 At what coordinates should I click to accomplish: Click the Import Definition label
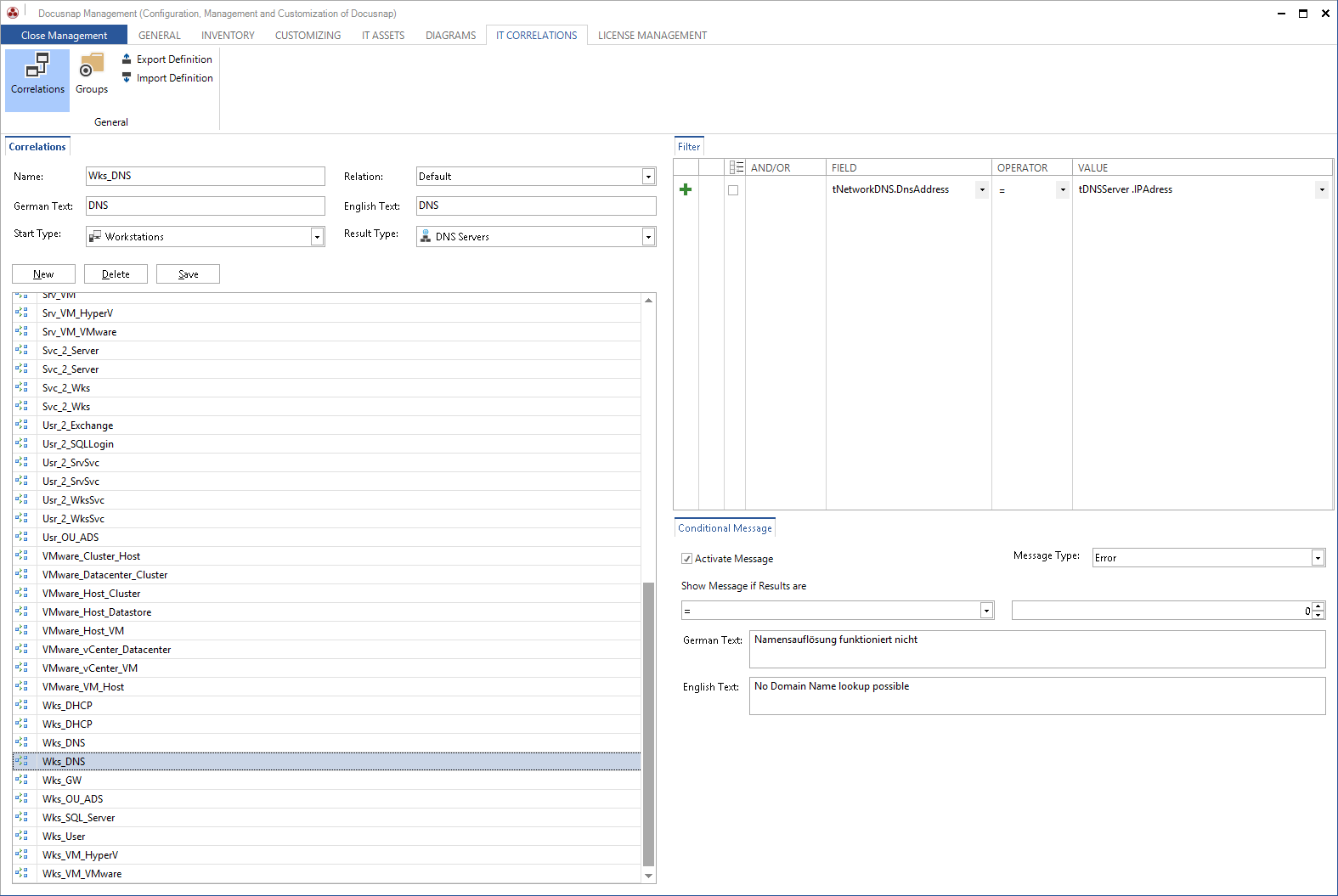tap(175, 78)
